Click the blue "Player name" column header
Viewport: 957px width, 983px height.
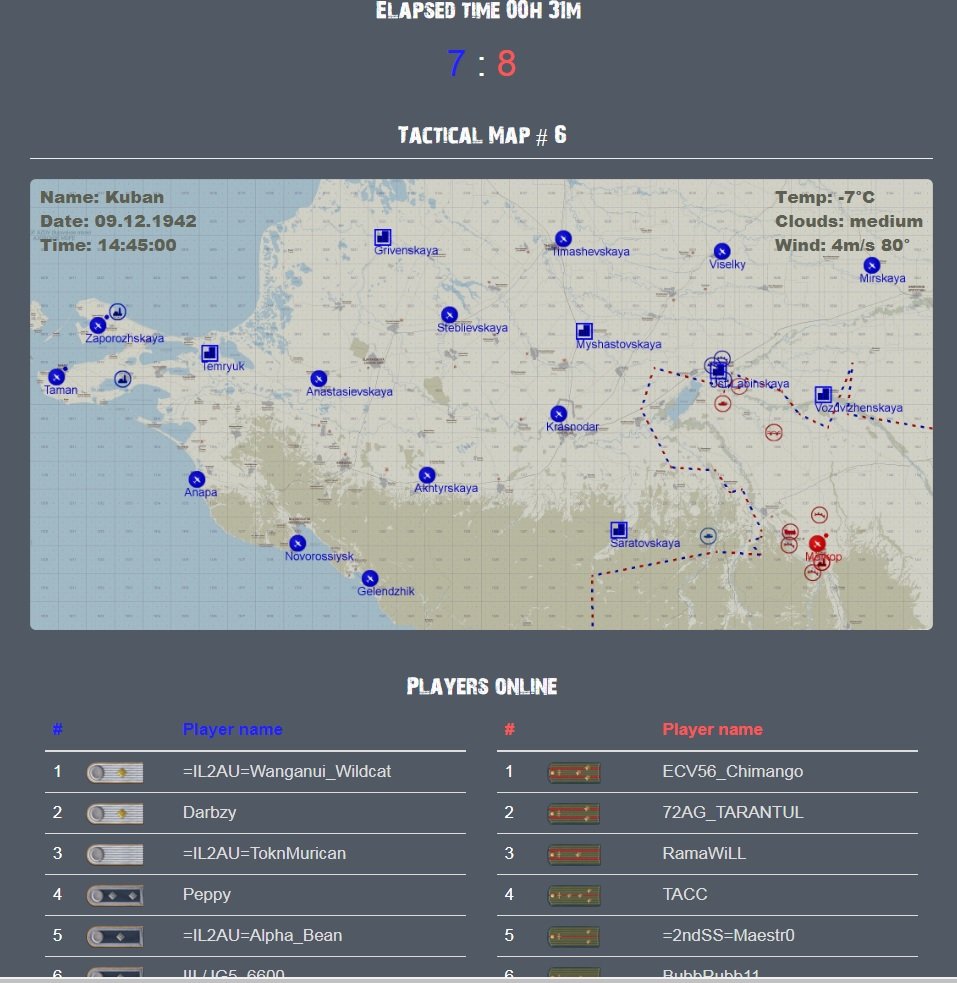[233, 729]
